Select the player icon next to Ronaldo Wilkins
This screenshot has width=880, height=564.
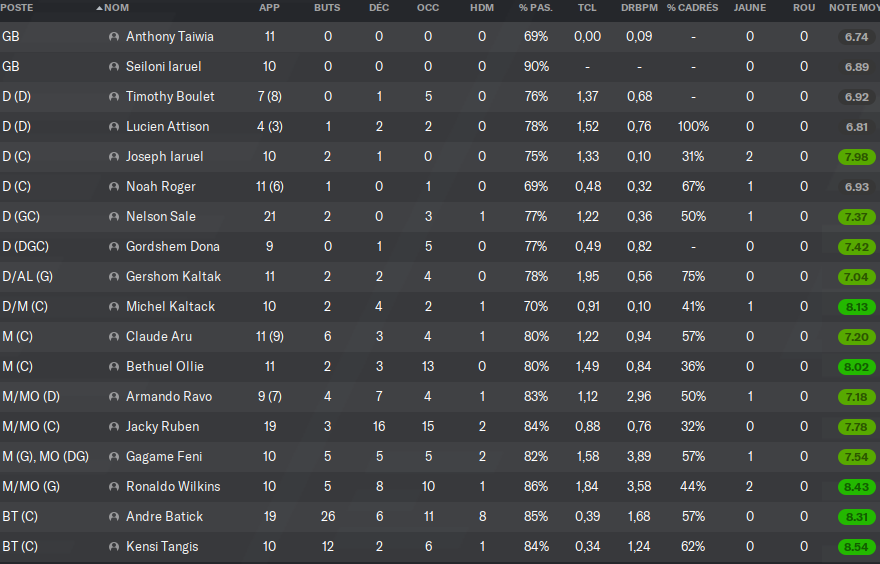click(114, 487)
